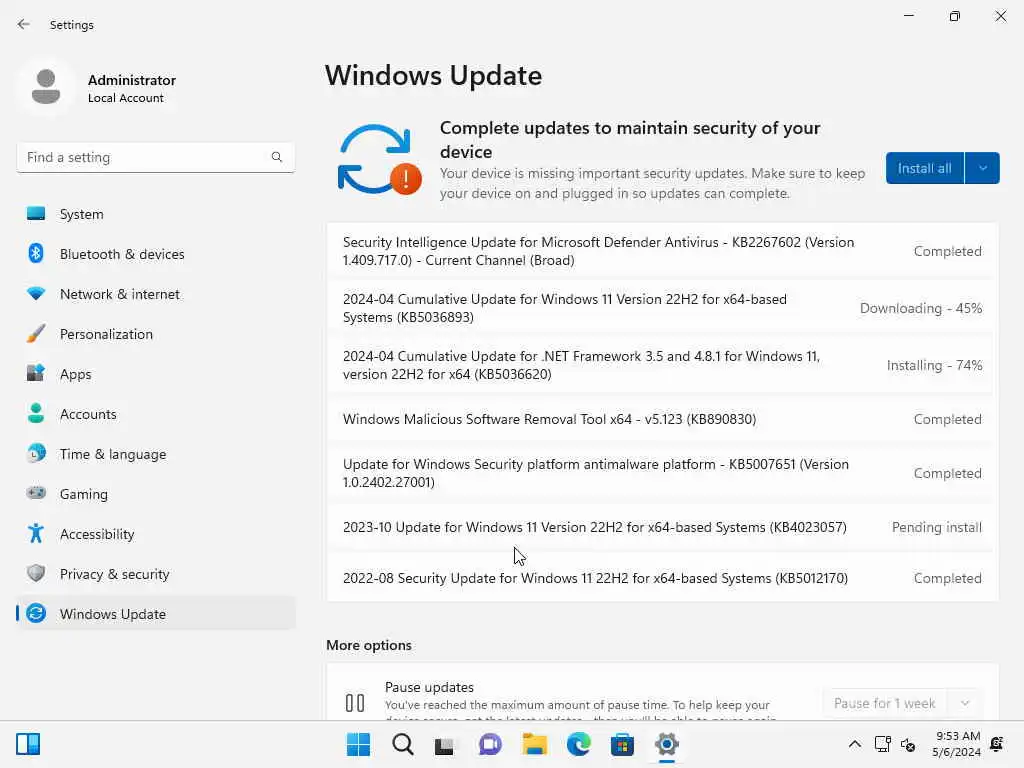The image size is (1024, 768).
Task: Click the KB4023057 2023-10 update row
Action: pos(662,527)
